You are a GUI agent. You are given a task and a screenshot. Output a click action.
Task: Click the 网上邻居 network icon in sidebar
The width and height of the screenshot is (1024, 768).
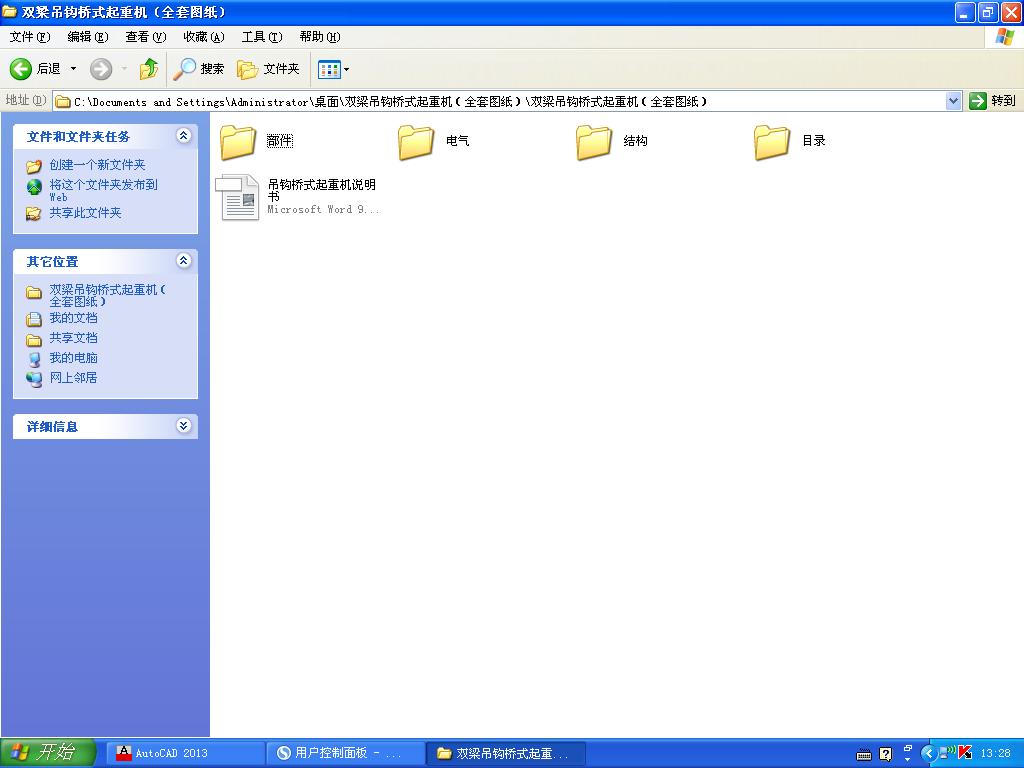click(x=34, y=379)
